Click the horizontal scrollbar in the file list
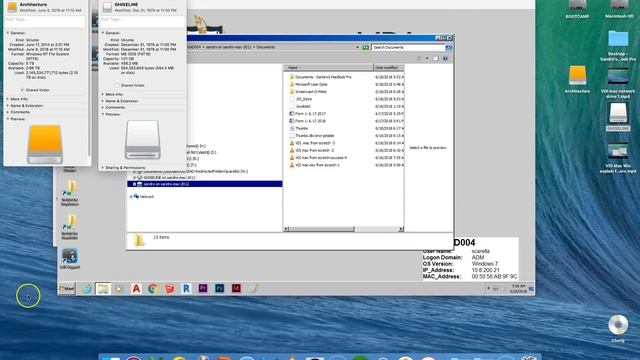 [322, 229]
